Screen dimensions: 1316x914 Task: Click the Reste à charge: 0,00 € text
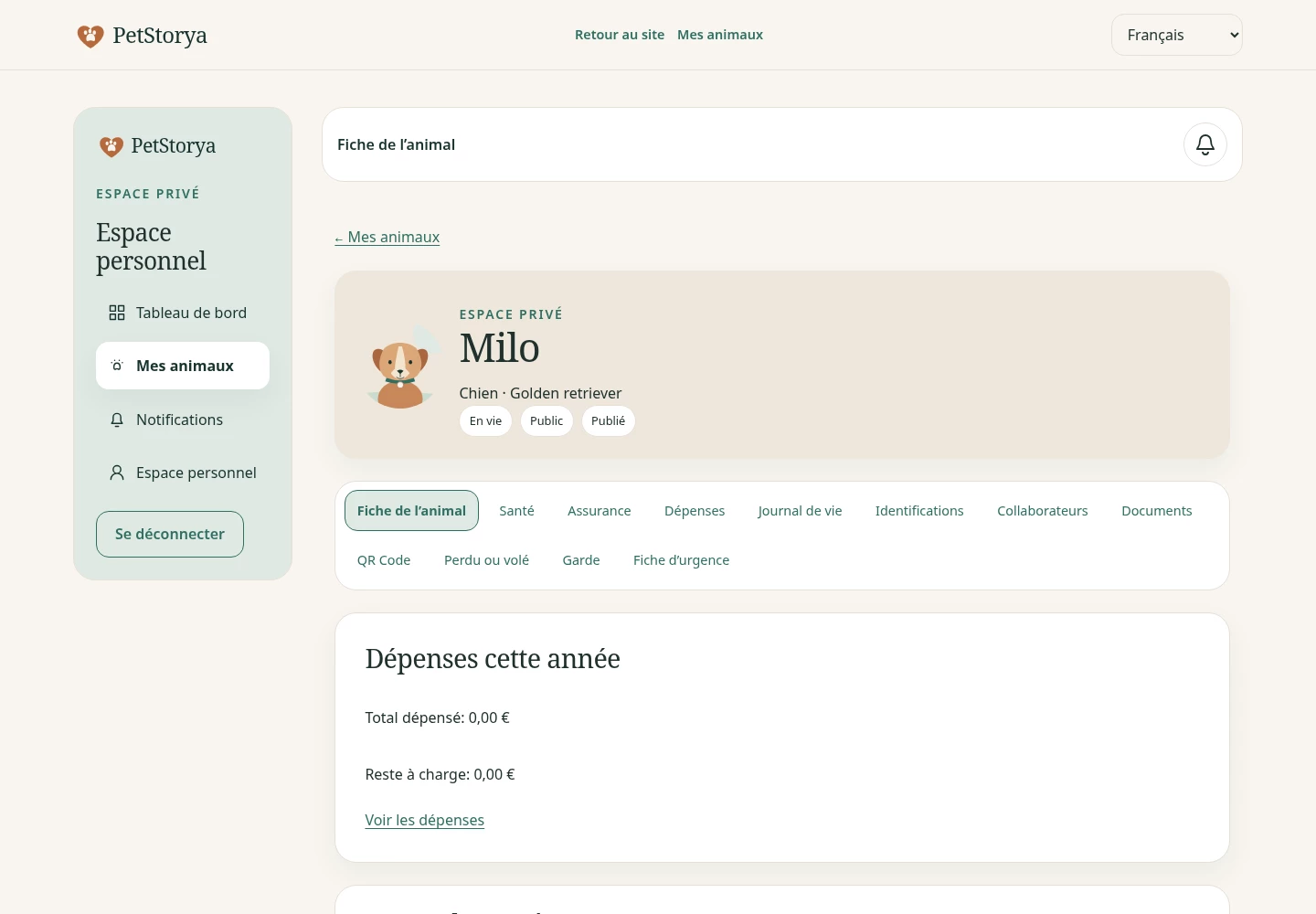440,774
